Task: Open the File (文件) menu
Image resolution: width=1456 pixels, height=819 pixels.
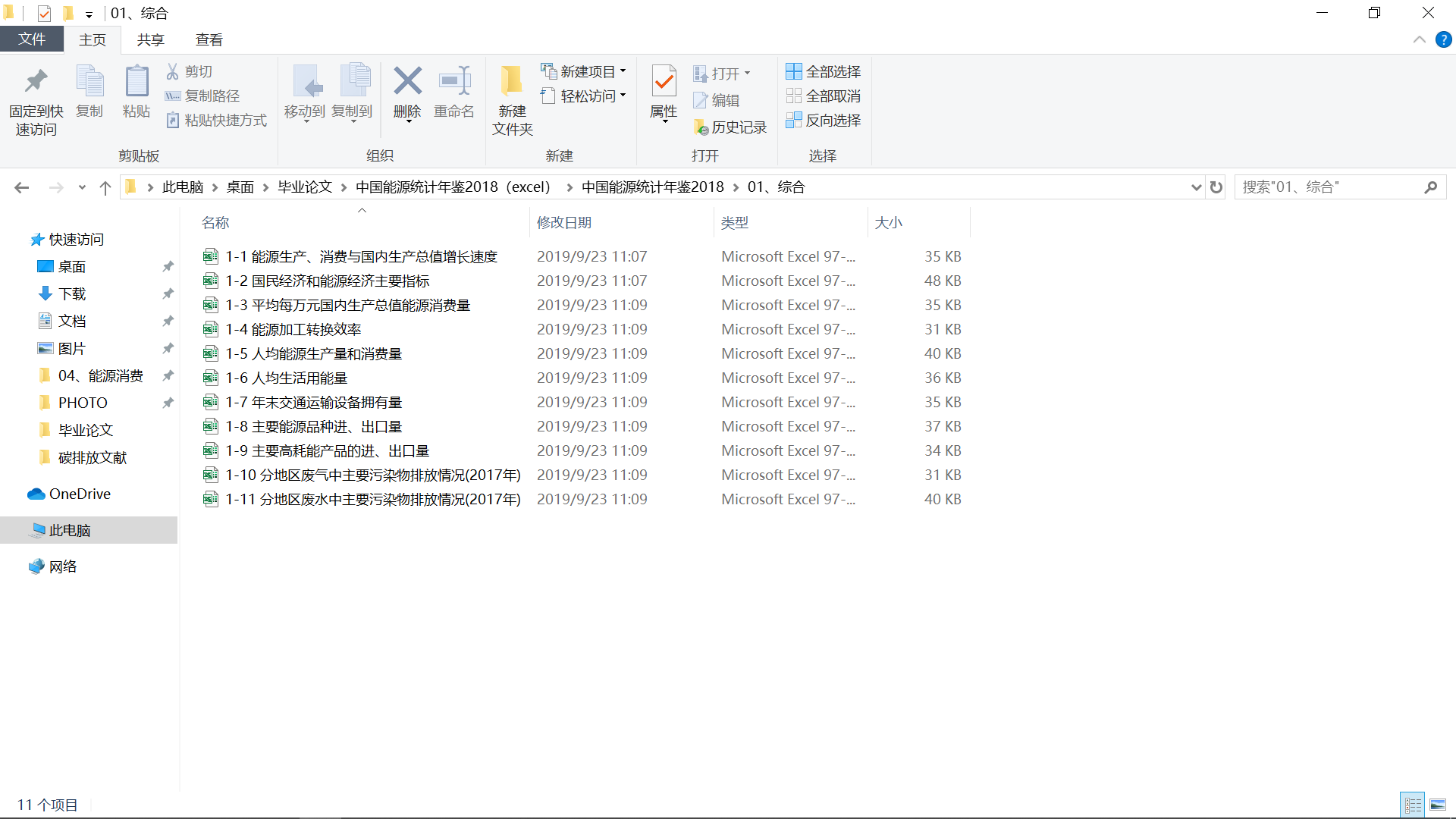Action: [x=32, y=39]
